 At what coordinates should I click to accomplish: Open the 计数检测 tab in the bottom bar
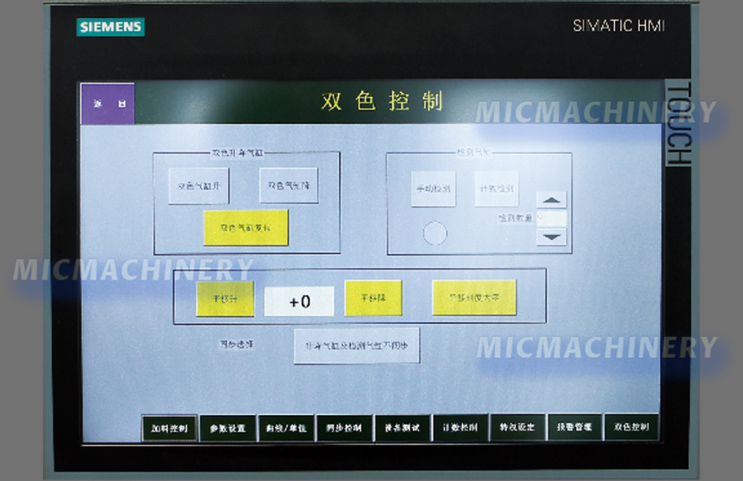[x=460, y=427]
